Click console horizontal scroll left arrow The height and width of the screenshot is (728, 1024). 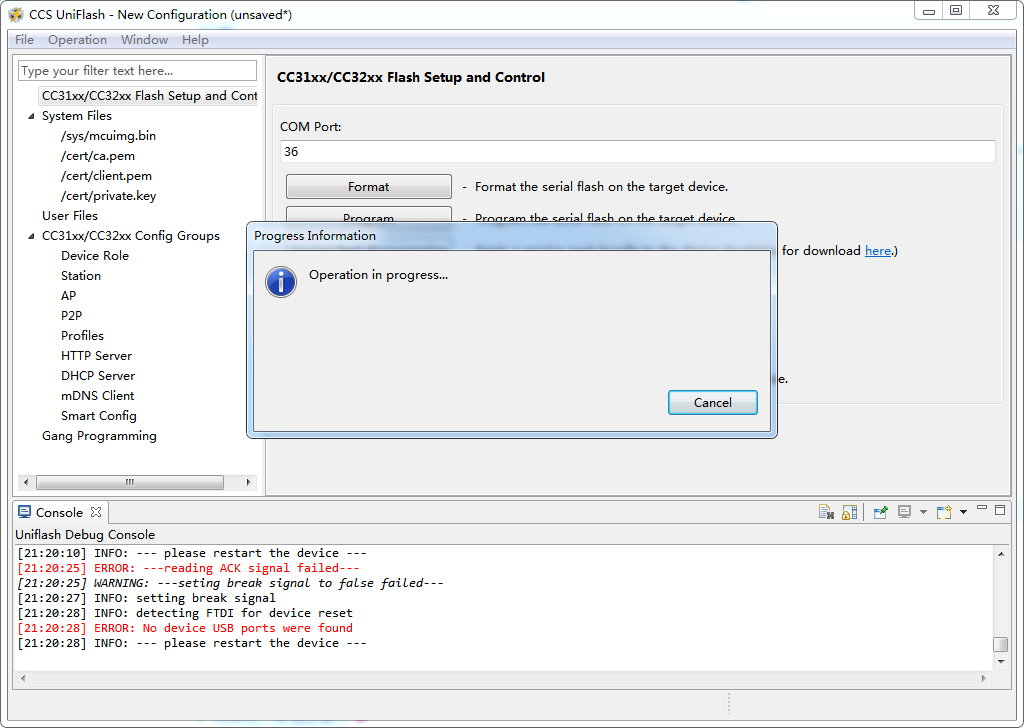(24, 679)
